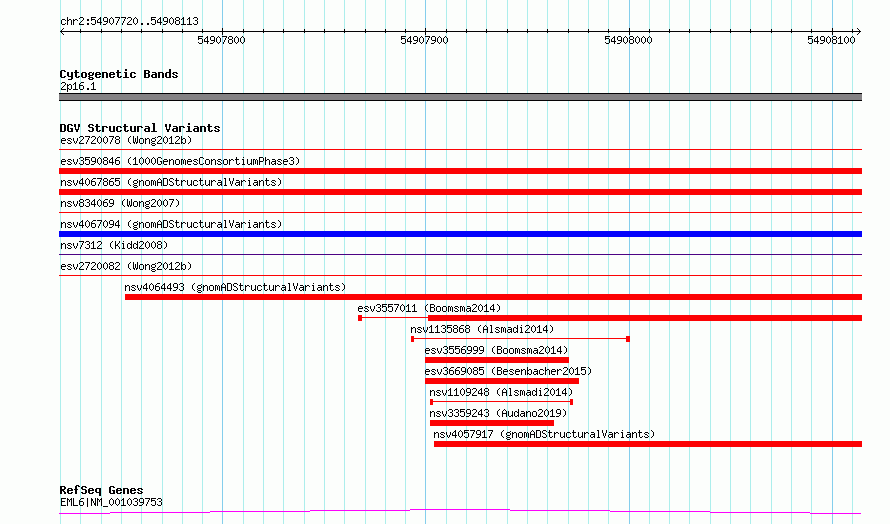Click the red bar of esv3556999

497,360
